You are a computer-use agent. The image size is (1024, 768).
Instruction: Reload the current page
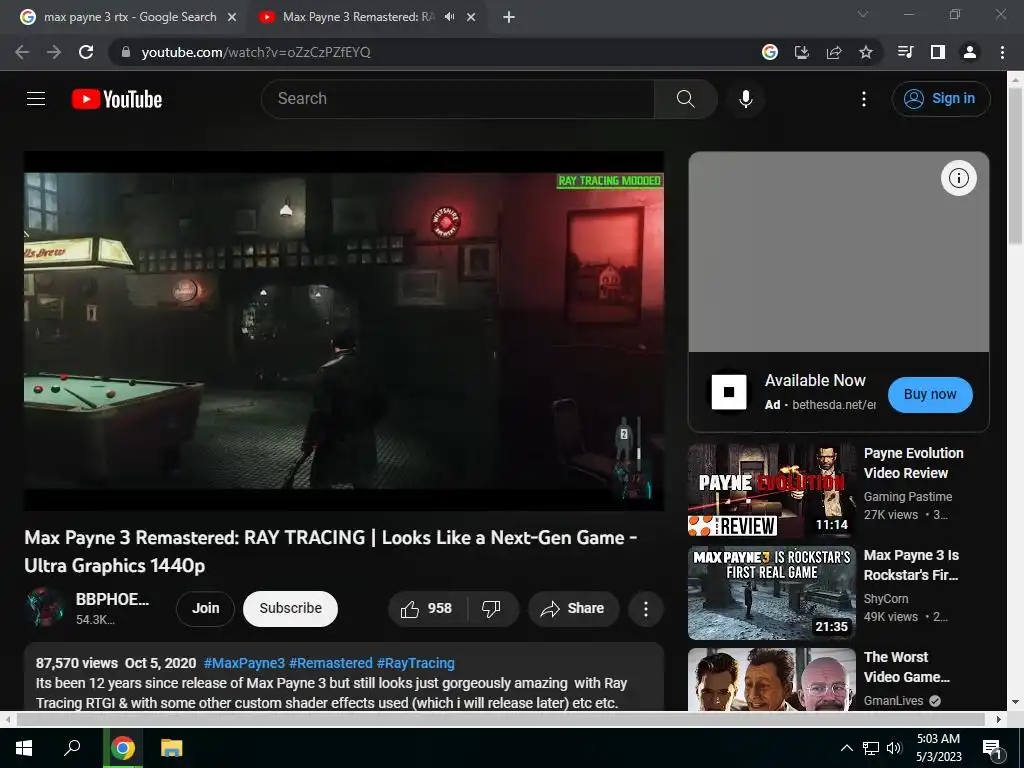tap(86, 52)
